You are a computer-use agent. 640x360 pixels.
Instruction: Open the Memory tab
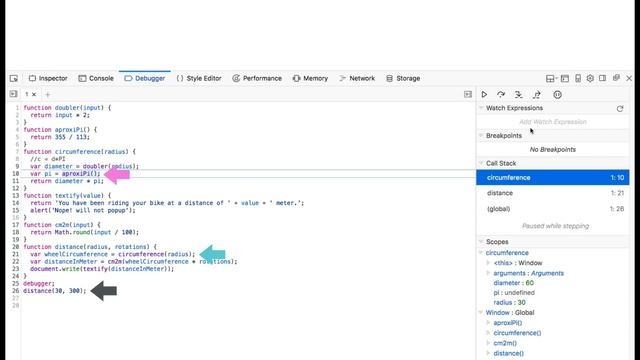(310, 78)
